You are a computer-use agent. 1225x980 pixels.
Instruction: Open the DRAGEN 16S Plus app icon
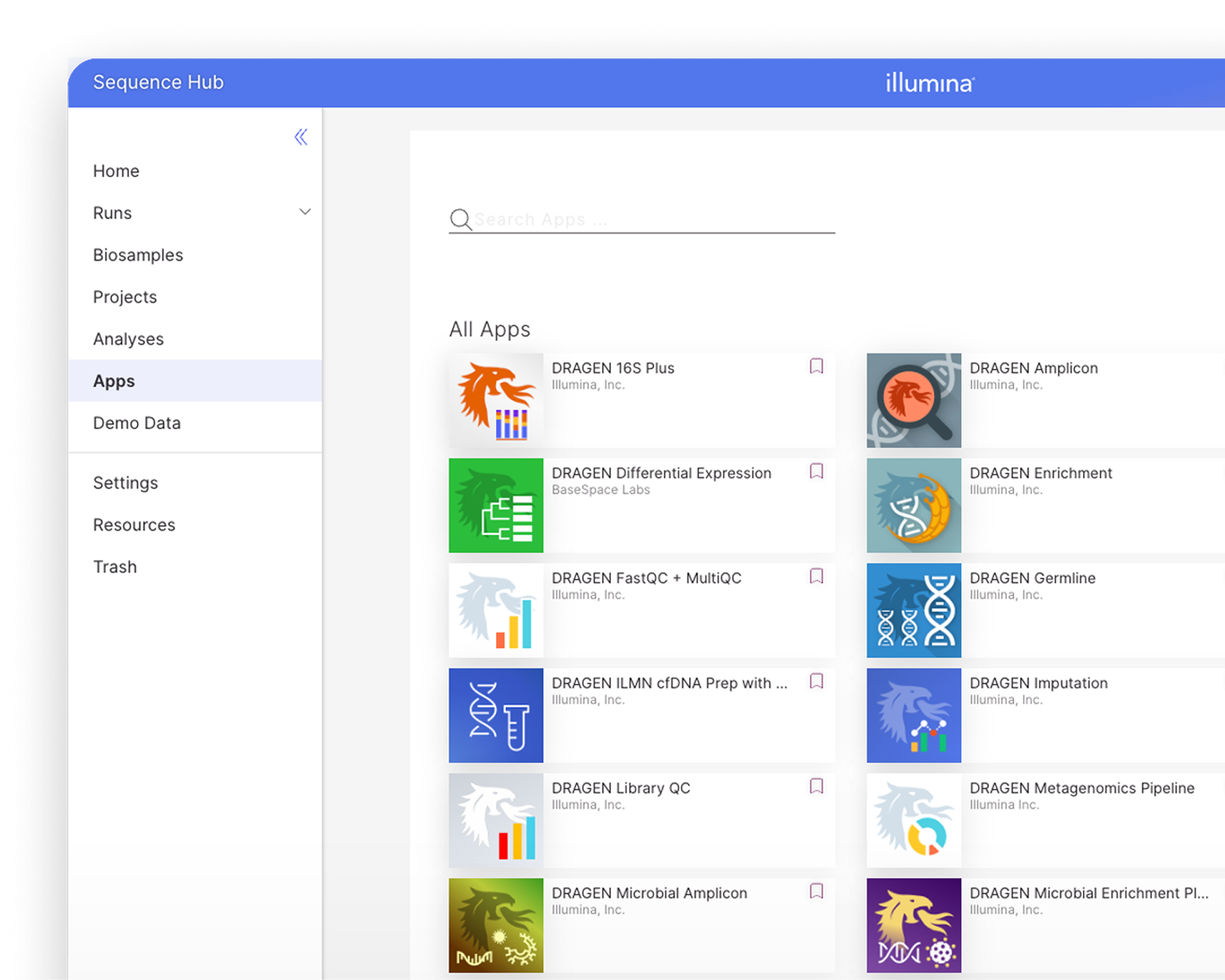(x=496, y=400)
